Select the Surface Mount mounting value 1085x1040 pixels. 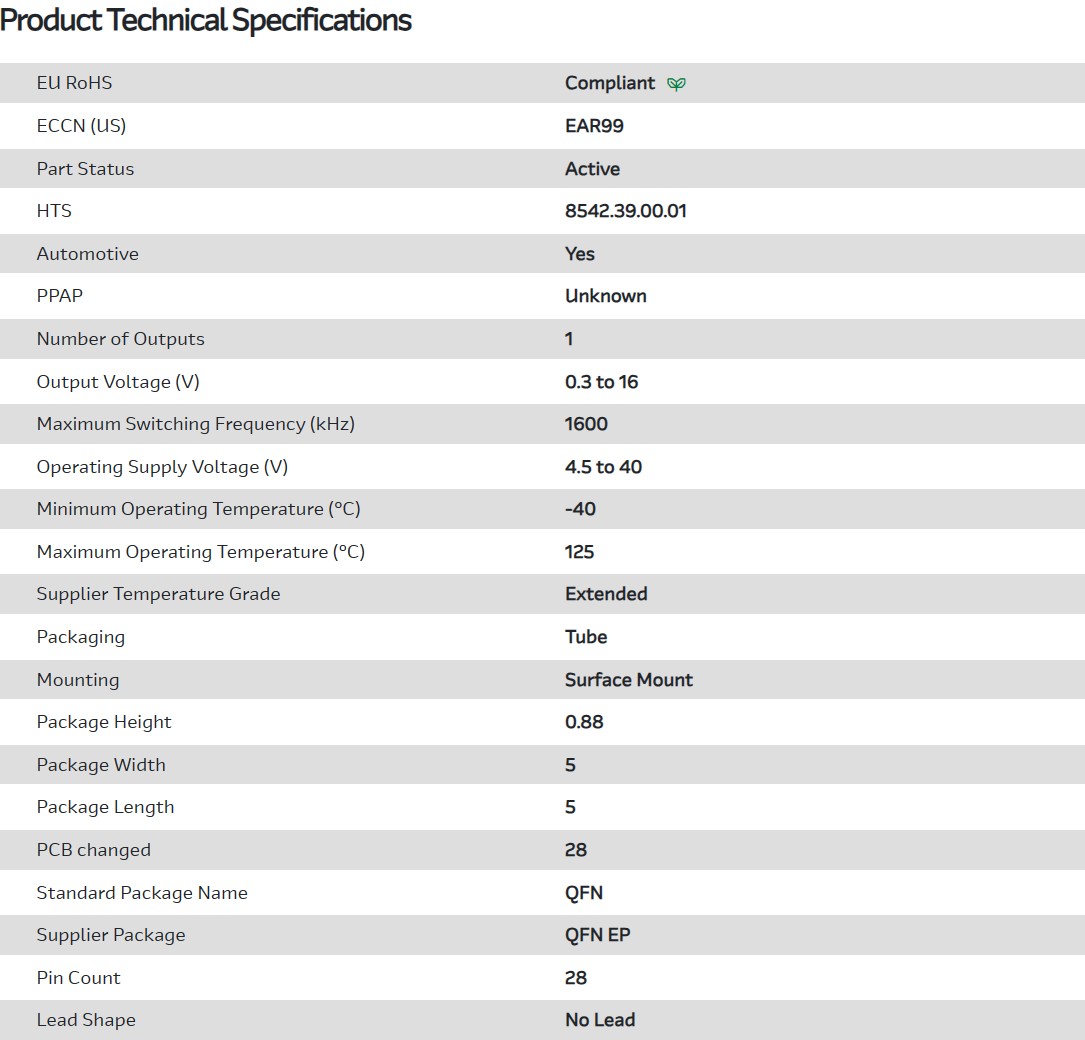[x=628, y=680]
